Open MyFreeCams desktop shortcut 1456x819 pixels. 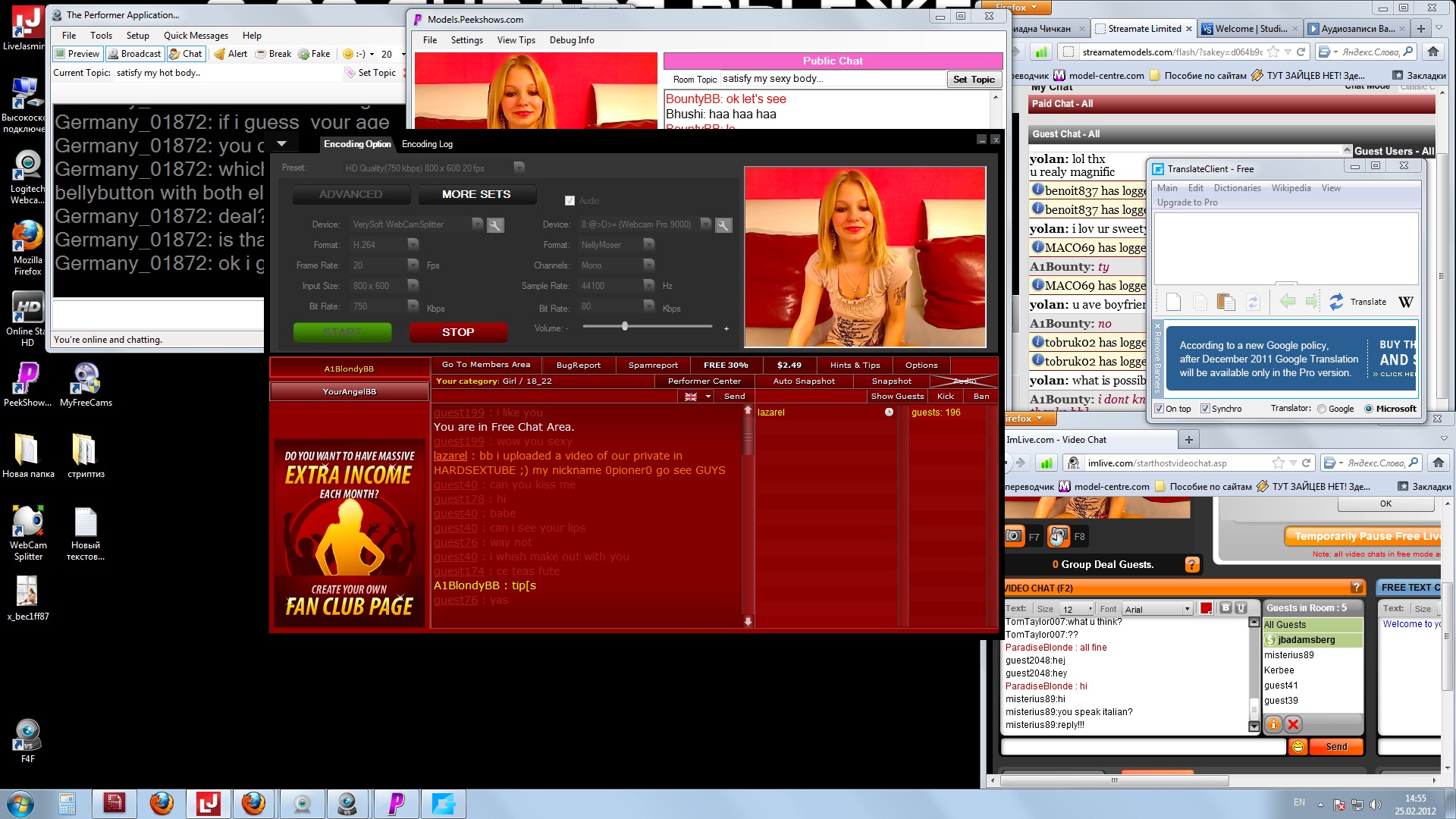click(86, 385)
